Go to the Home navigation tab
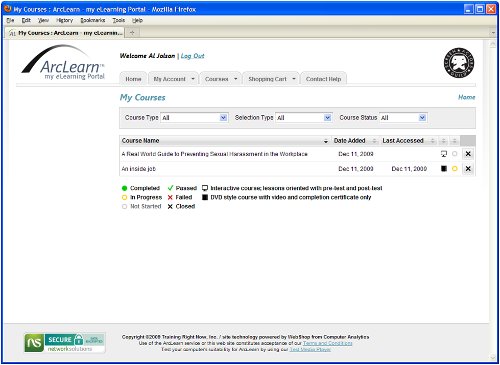Viewport: 500px width, 365px height. click(133, 79)
